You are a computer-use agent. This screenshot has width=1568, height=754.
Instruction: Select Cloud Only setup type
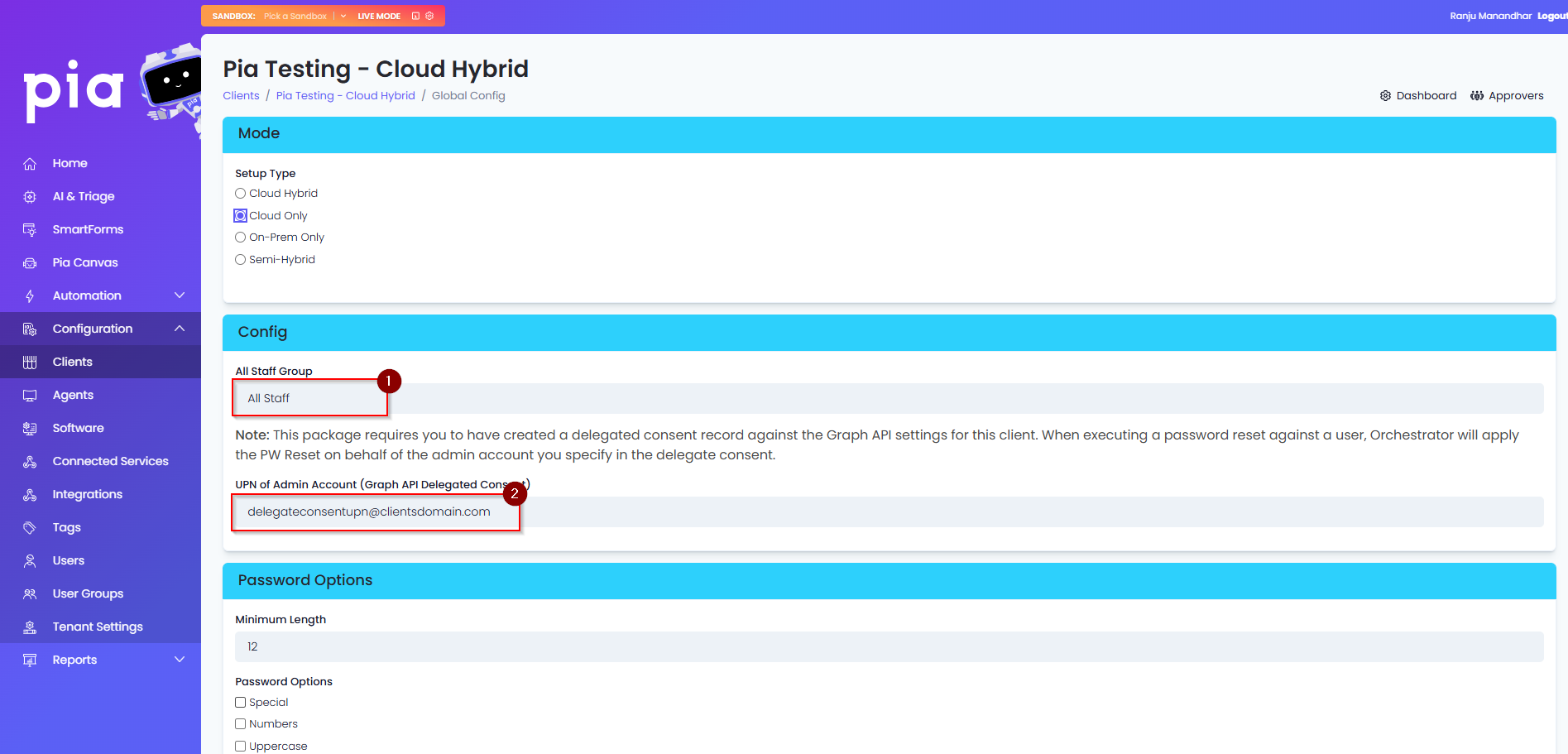tap(240, 216)
